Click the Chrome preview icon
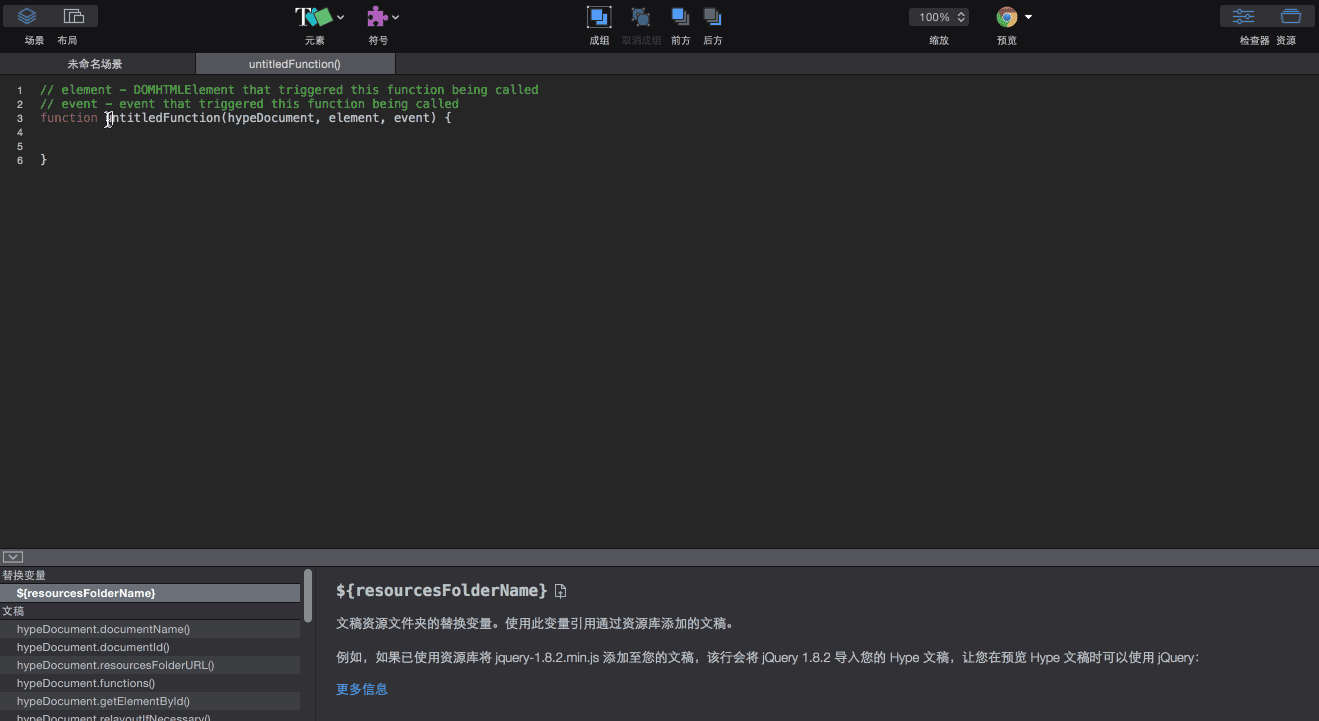The image size is (1319, 721). pyautogui.click(x=1006, y=17)
